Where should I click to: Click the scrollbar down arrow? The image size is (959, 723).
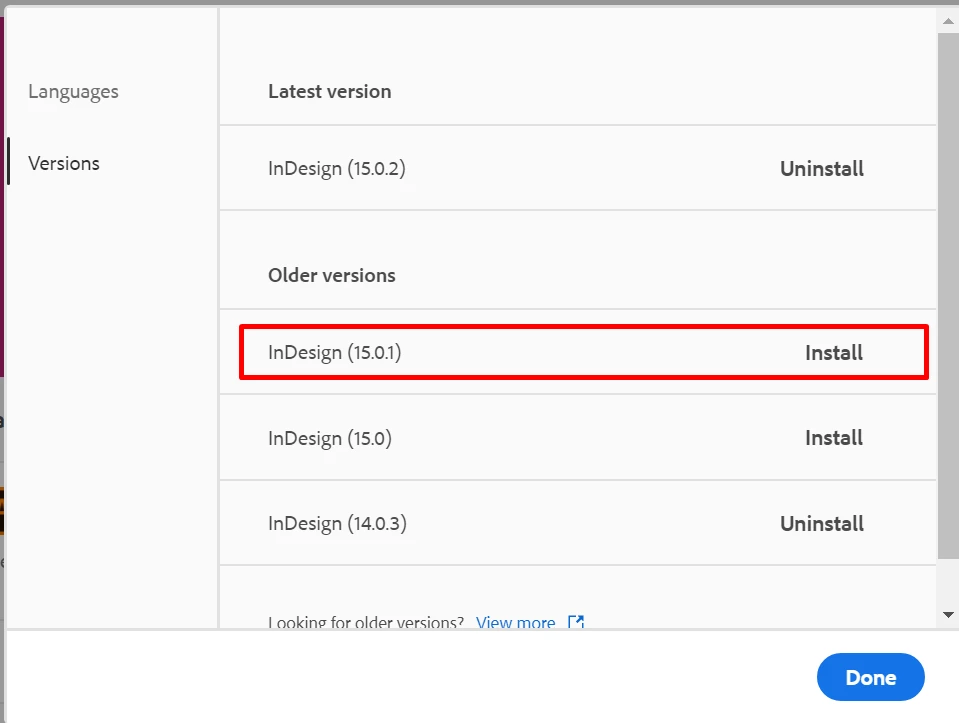pos(948,615)
